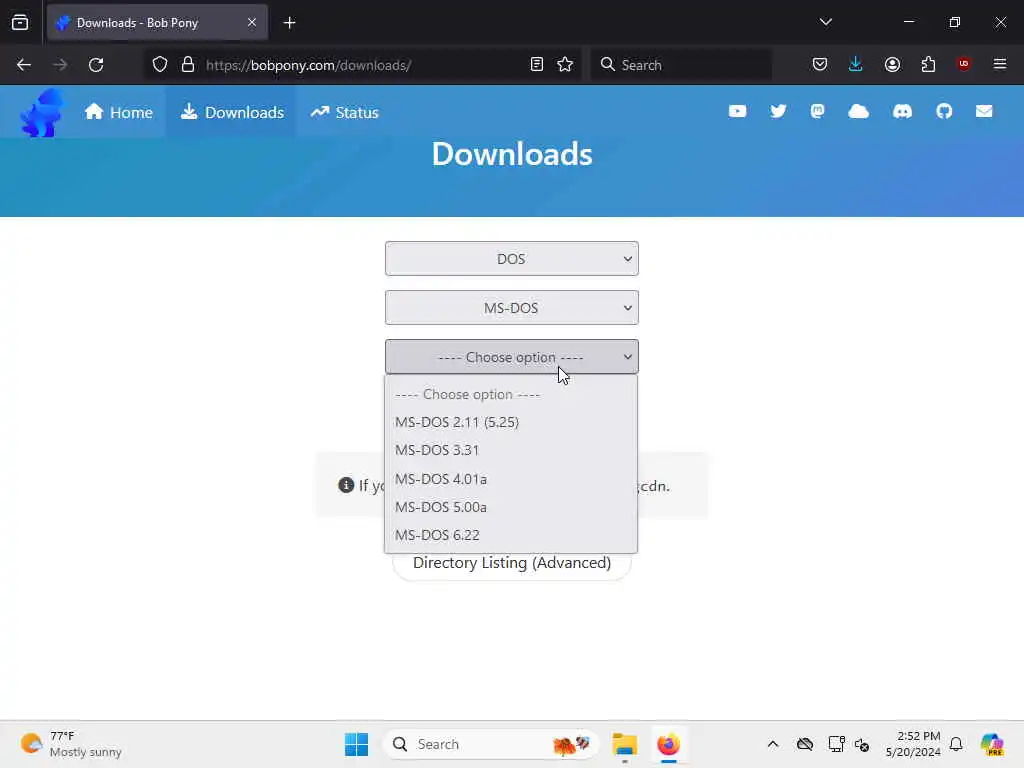Click the bobpony.com address bar URL
Image resolution: width=1024 pixels, height=768 pixels.
pos(308,65)
